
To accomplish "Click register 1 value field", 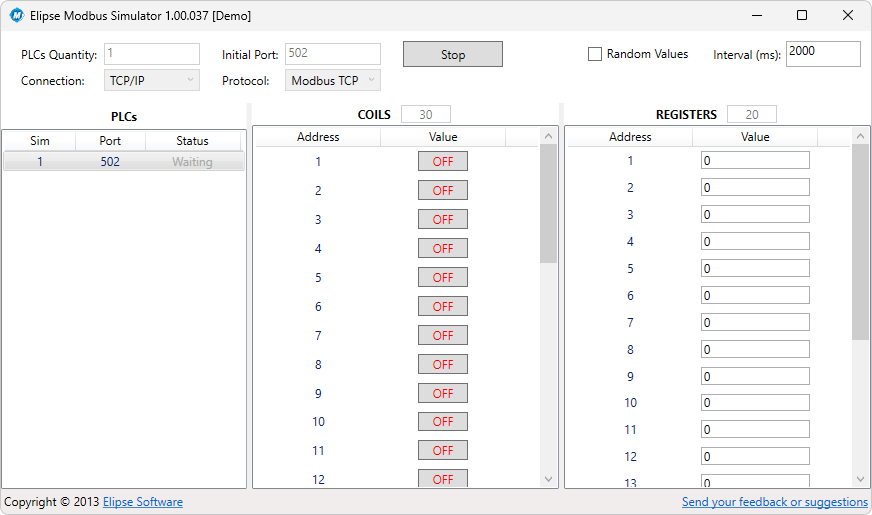I will (755, 161).
